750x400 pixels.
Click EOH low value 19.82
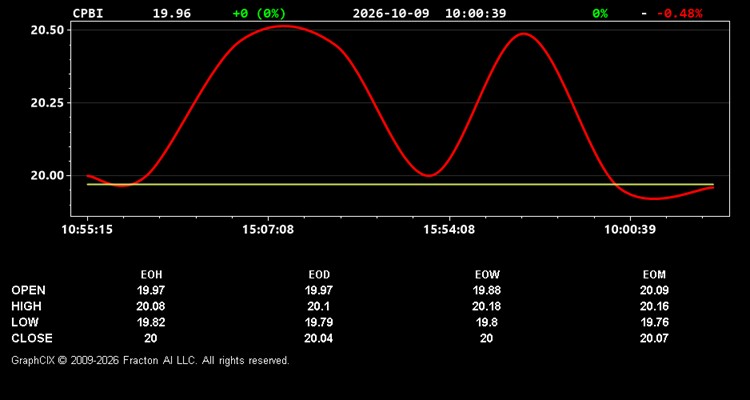[x=151, y=322]
